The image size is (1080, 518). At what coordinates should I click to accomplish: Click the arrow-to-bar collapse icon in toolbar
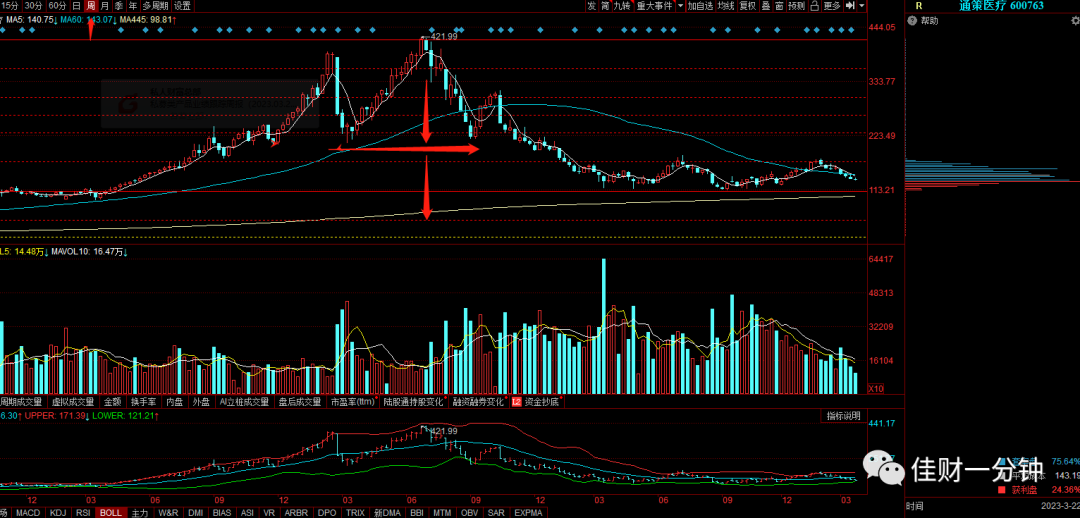(x=851, y=6)
